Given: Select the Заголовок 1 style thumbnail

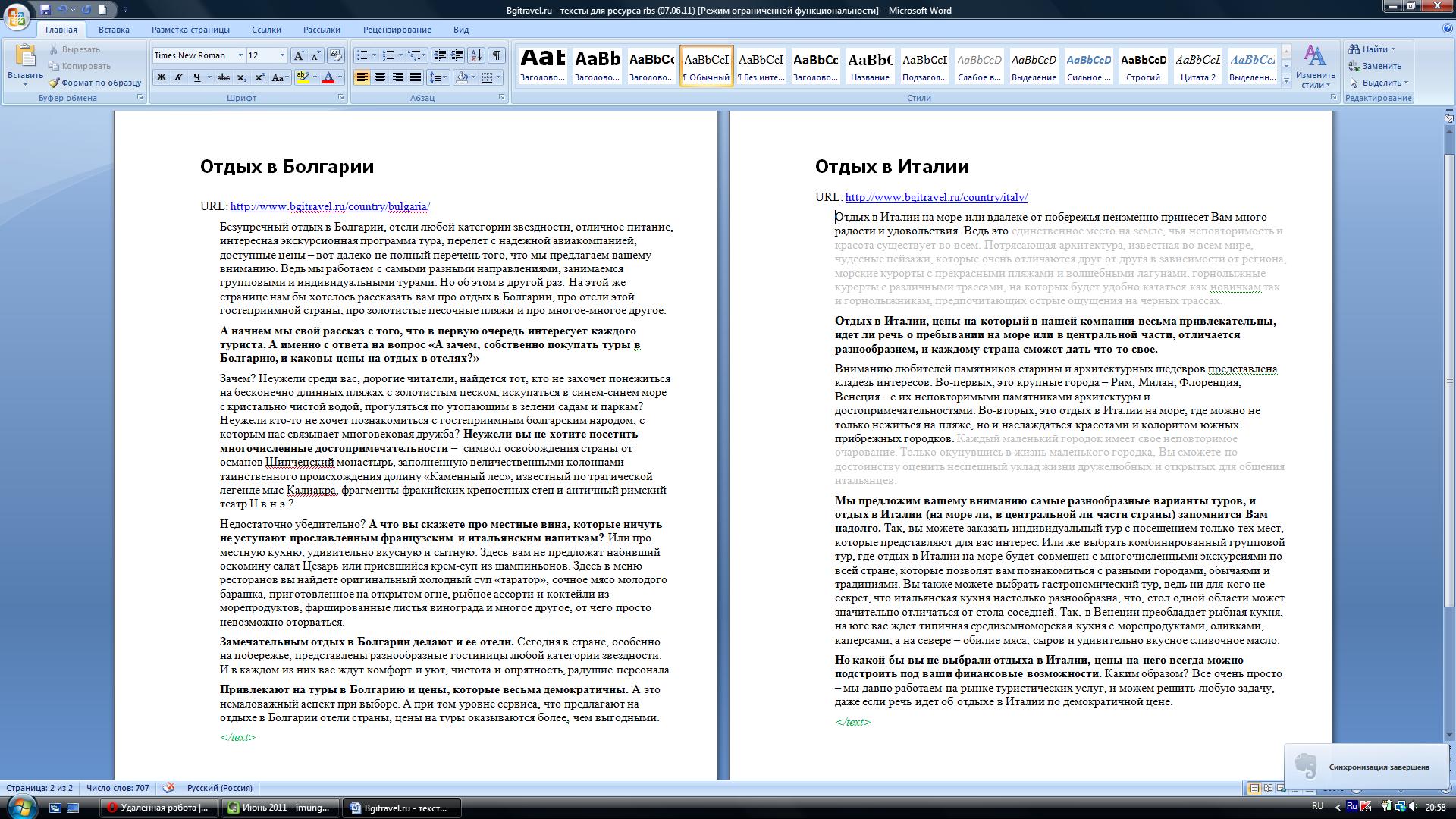Looking at the screenshot, I should [542, 65].
